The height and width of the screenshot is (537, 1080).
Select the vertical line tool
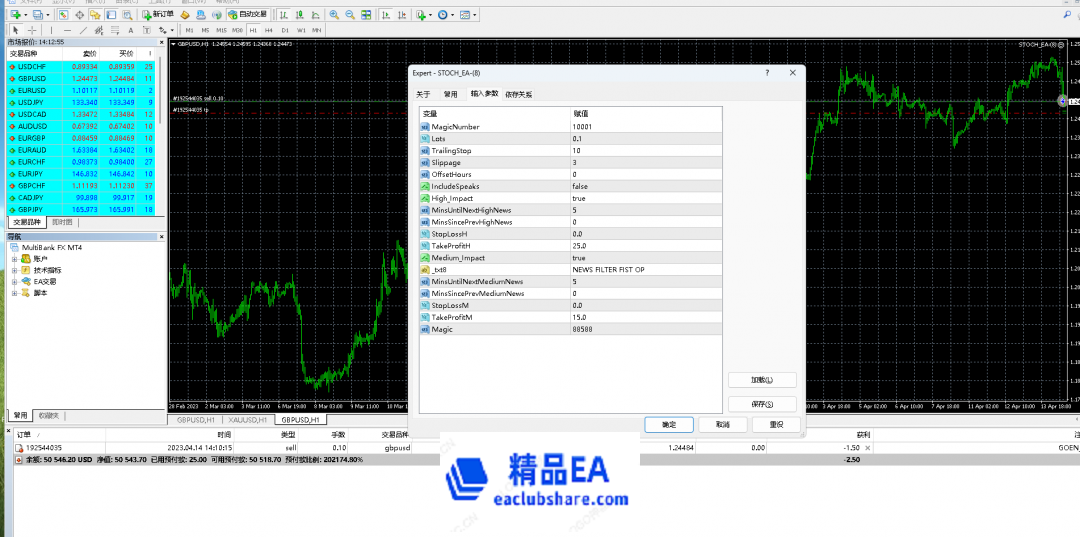click(51, 30)
